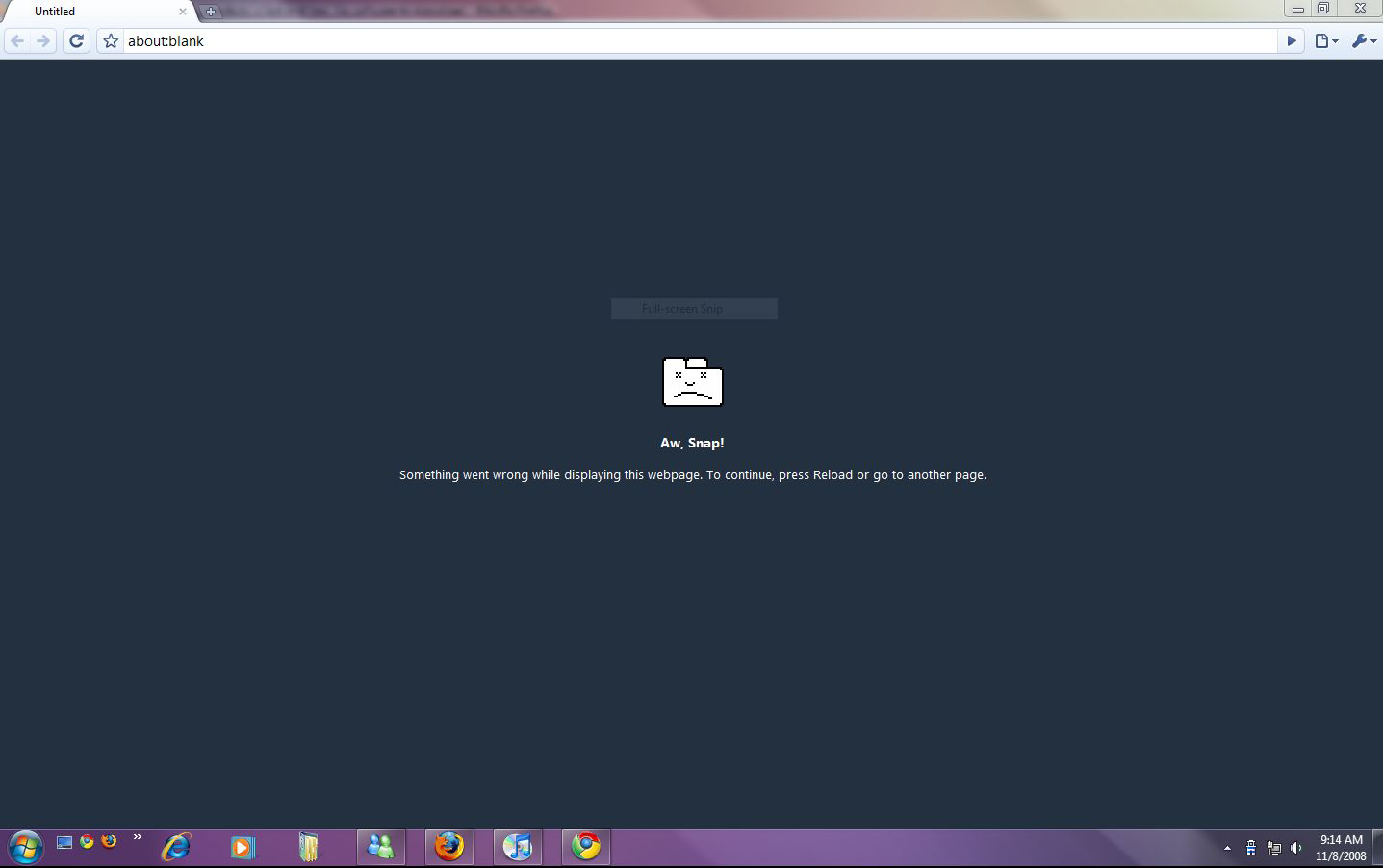
Task: Click the Go arrow beside the address bar
Action: [x=1292, y=41]
